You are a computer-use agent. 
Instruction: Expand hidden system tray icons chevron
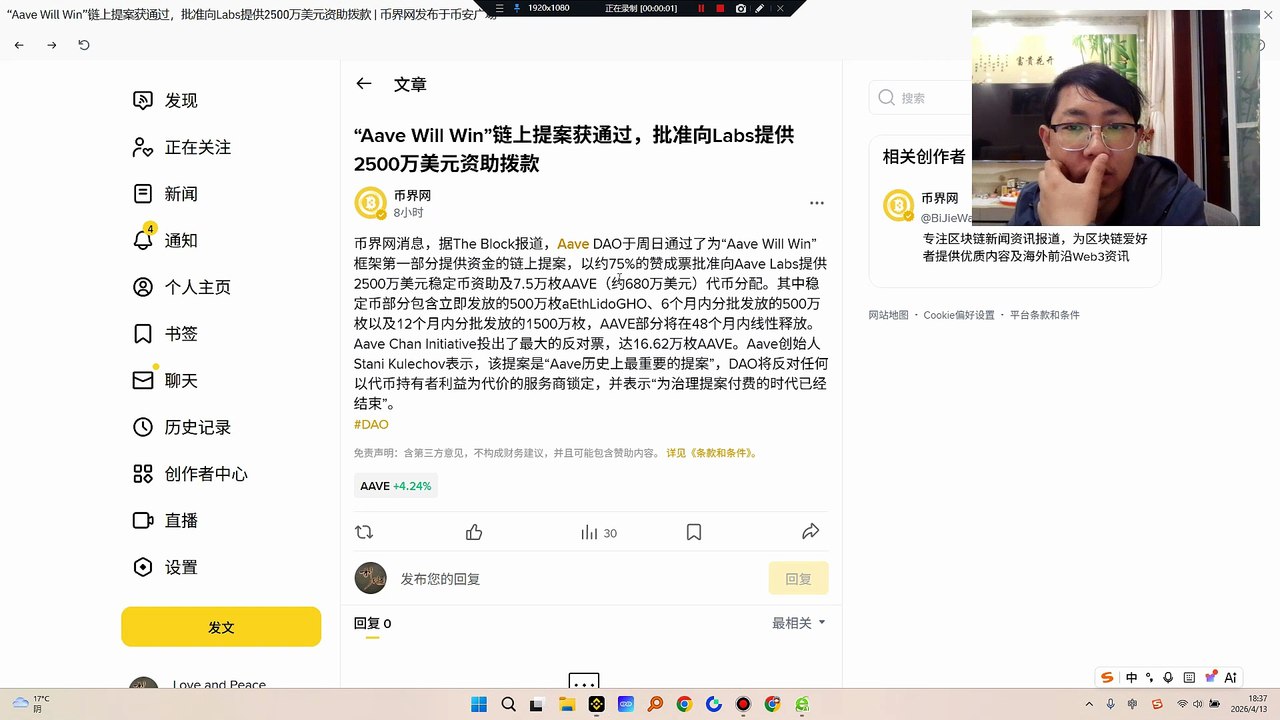coord(1091,704)
